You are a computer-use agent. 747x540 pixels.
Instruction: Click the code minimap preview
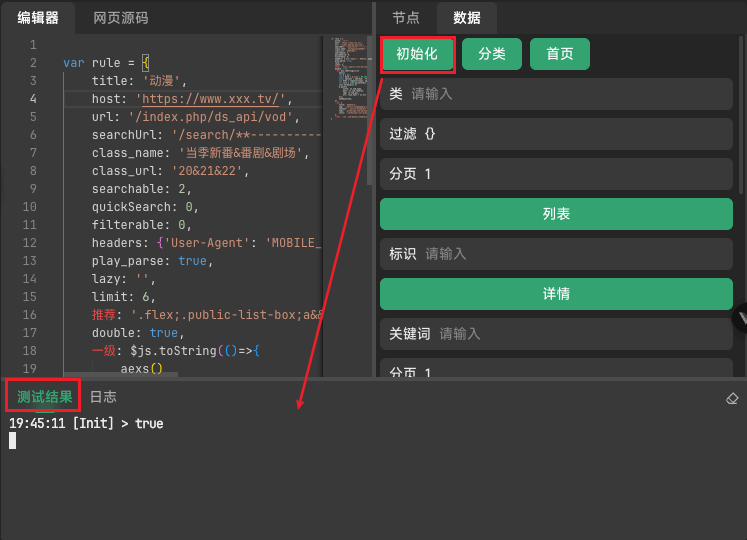click(349, 80)
